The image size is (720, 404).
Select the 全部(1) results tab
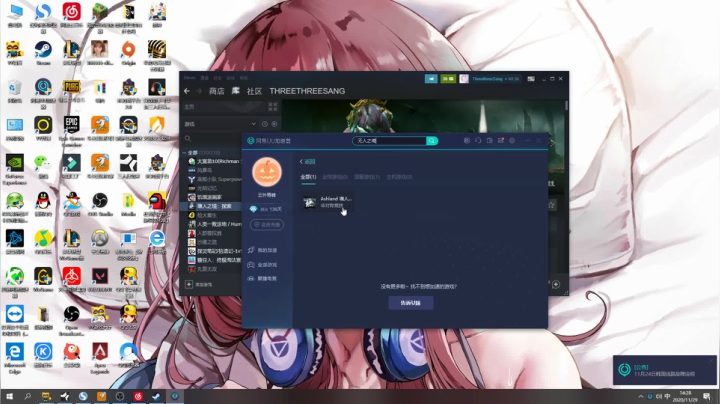pyautogui.click(x=308, y=177)
